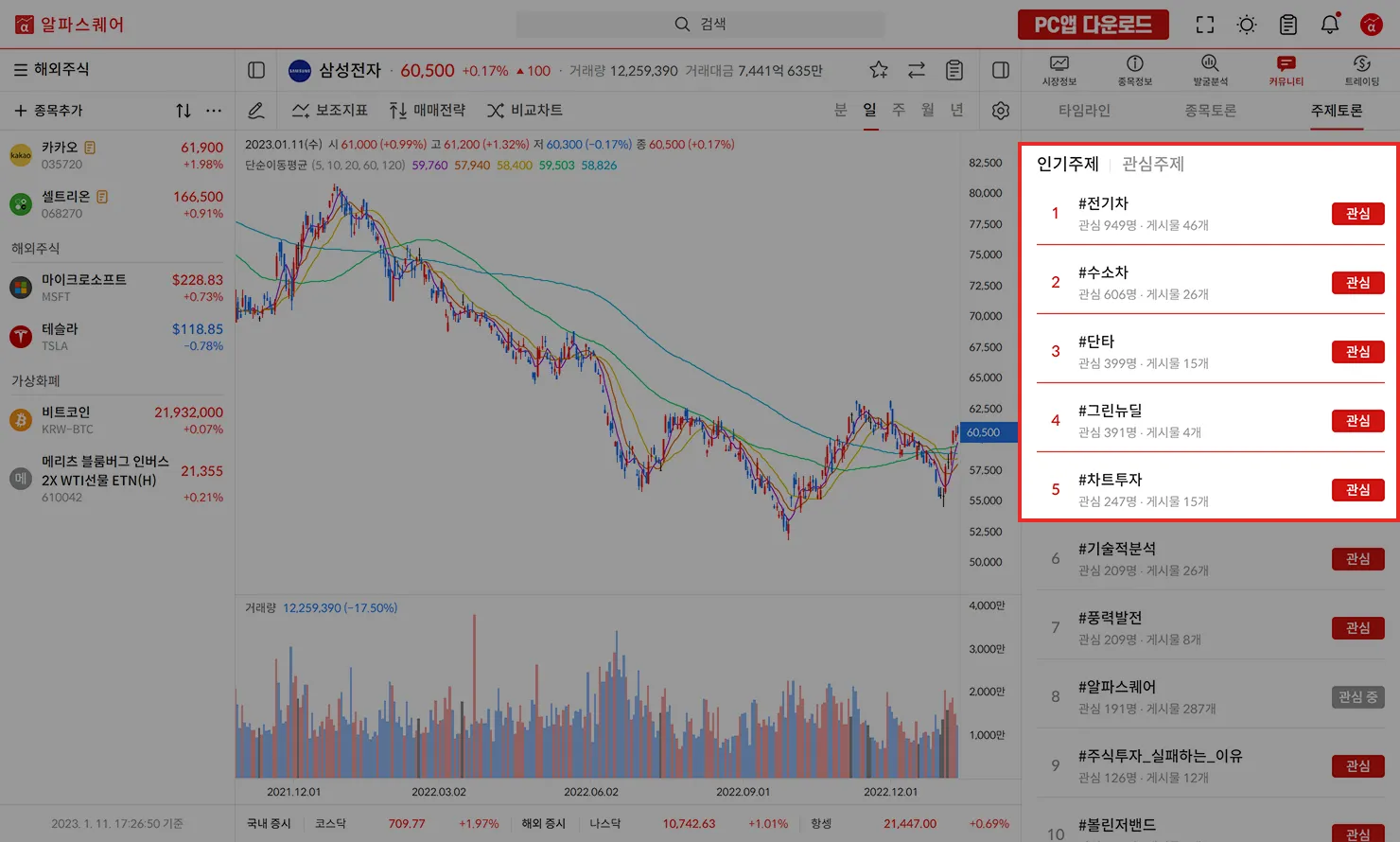The height and width of the screenshot is (842, 1400).
Task: Follow the #단타 topic
Action: 1358,352
